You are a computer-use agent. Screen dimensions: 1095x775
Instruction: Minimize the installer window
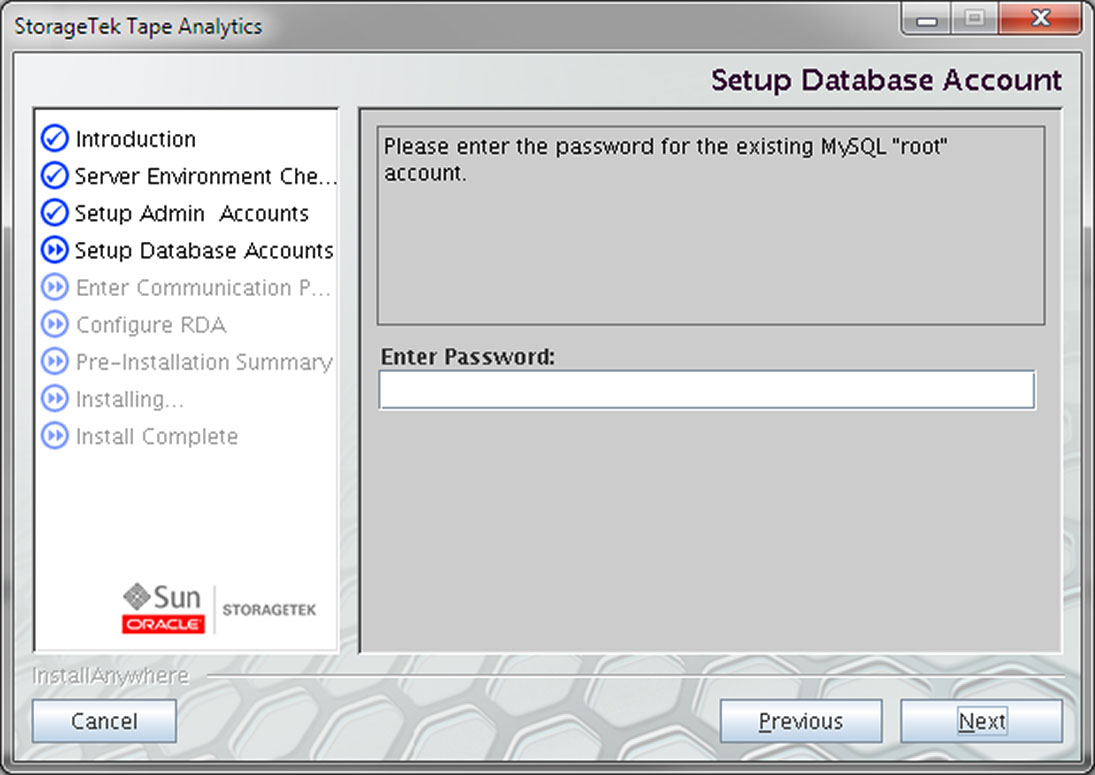(927, 19)
